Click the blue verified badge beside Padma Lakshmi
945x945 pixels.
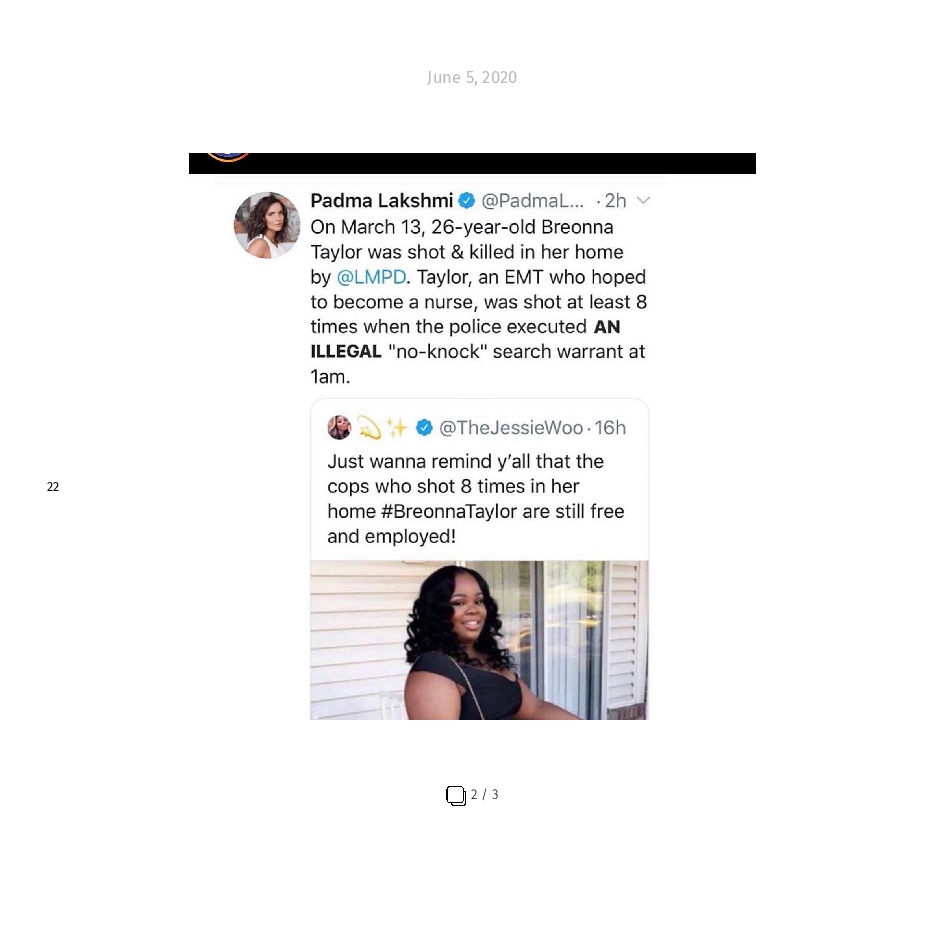[466, 200]
